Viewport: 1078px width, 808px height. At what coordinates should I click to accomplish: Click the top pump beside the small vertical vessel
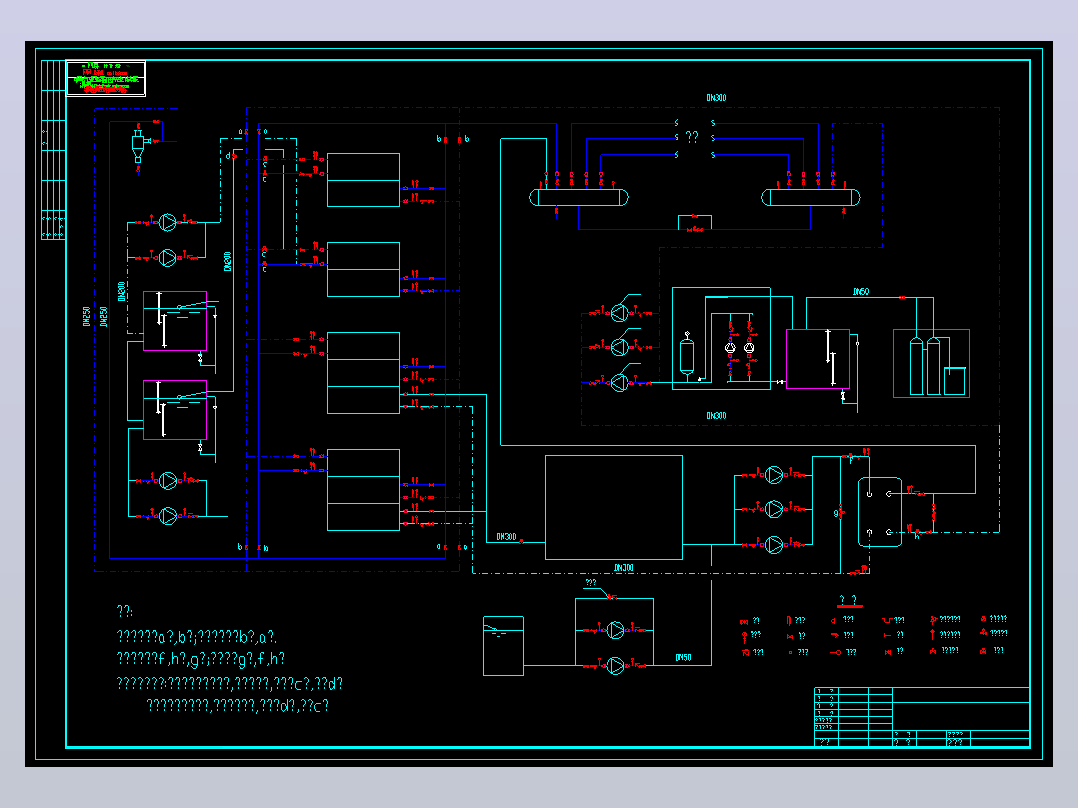(x=619, y=313)
